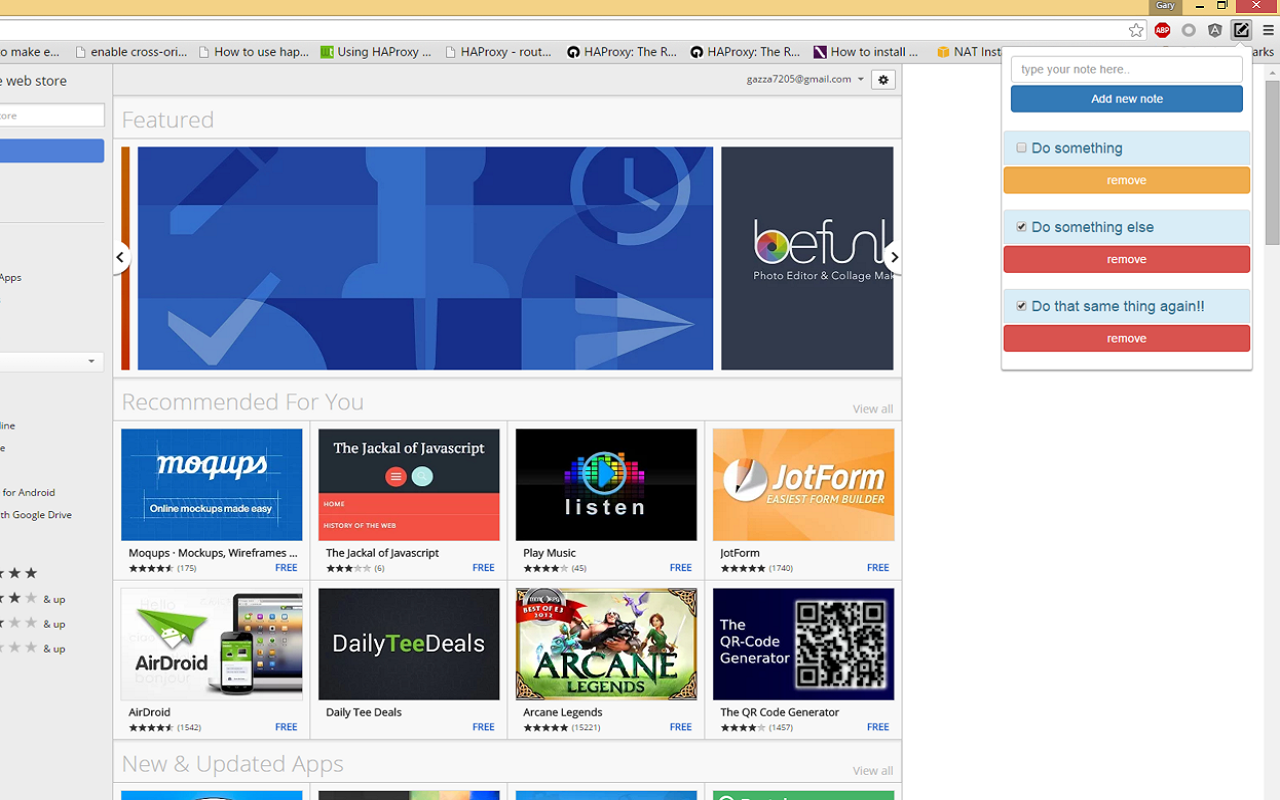Click FREE on the Arcane Legends card

(x=681, y=727)
